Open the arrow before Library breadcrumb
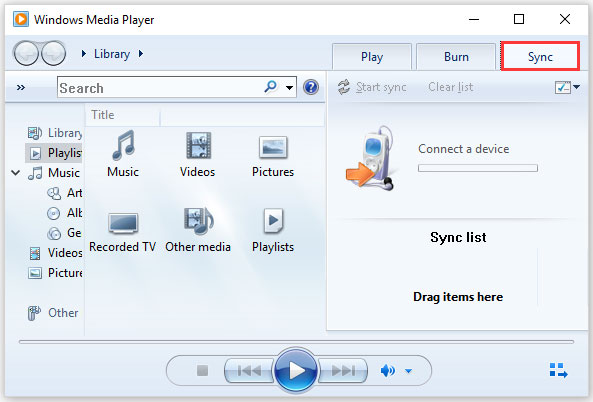The width and height of the screenshot is (593, 402). click(84, 54)
